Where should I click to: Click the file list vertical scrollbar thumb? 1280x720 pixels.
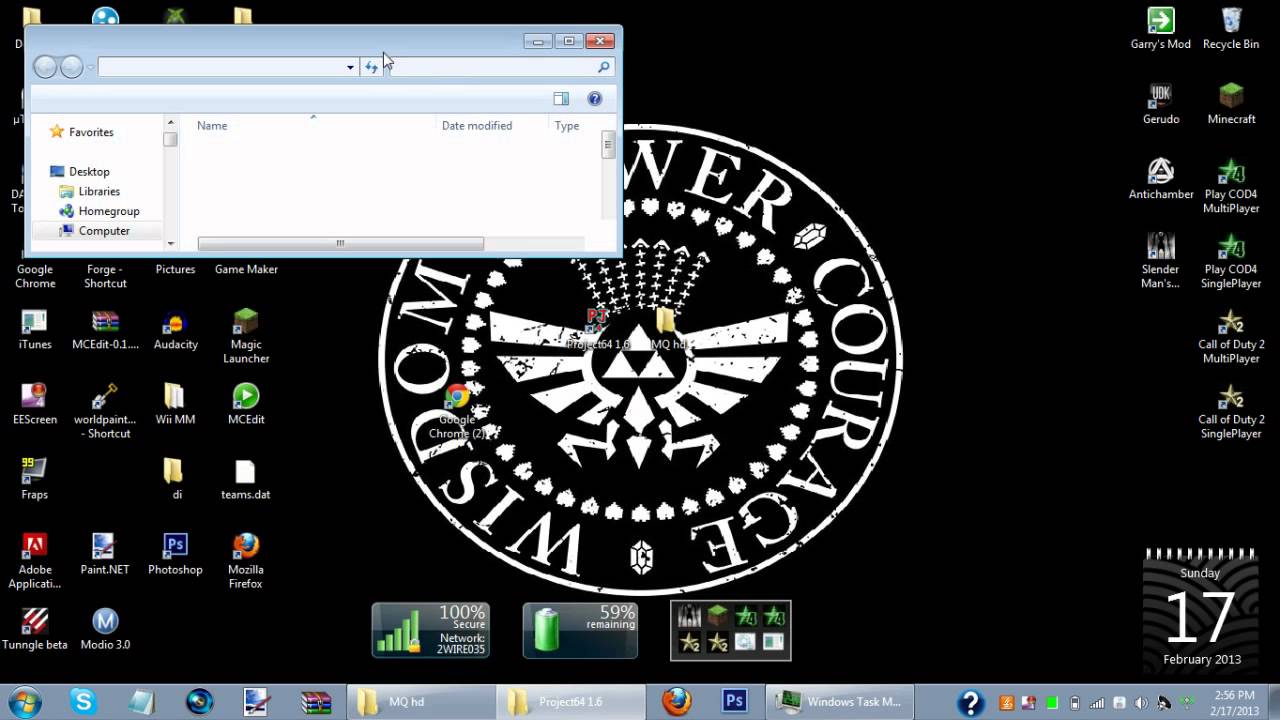(607, 146)
